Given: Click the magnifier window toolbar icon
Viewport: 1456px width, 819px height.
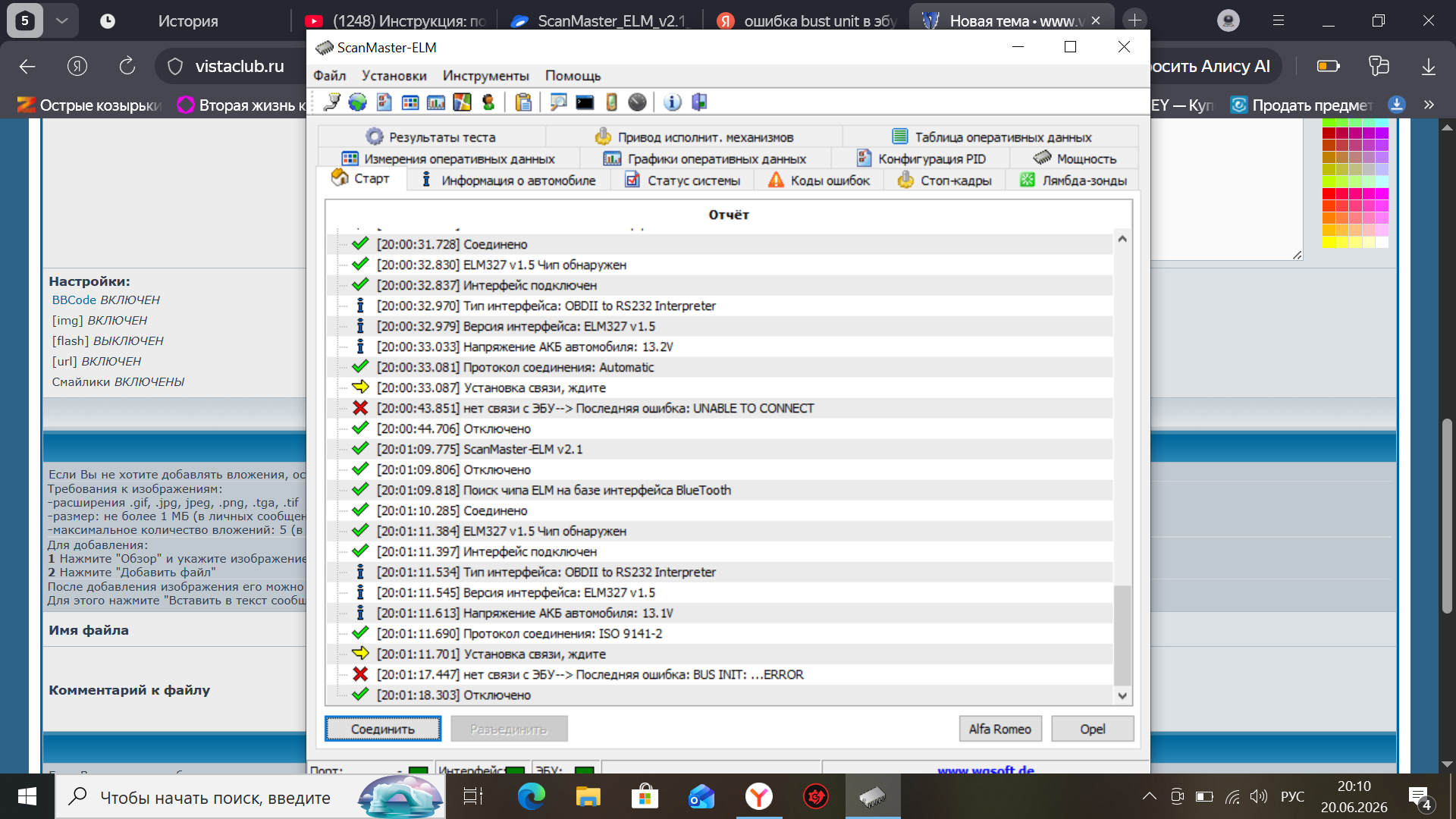Looking at the screenshot, I should [558, 102].
